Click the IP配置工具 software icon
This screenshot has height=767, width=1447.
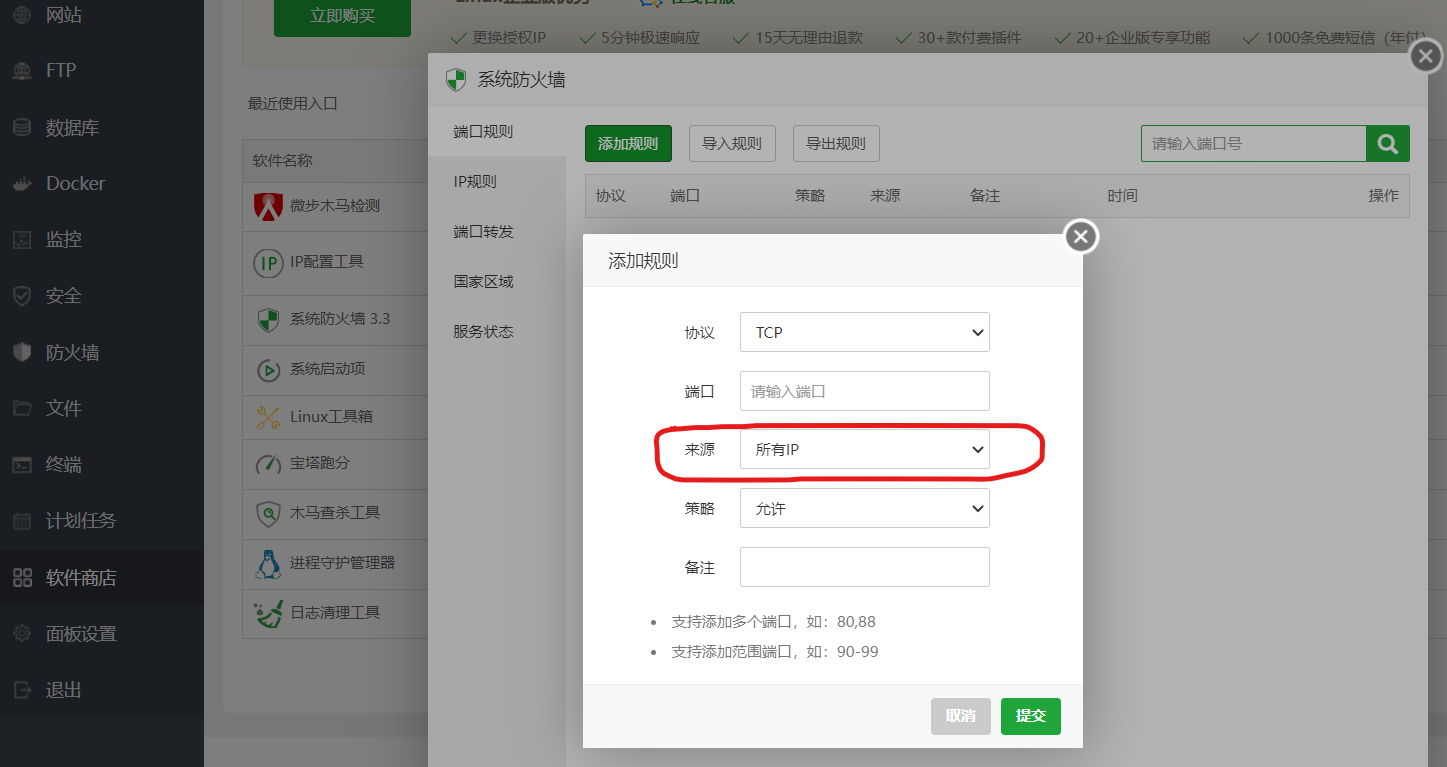(268, 262)
